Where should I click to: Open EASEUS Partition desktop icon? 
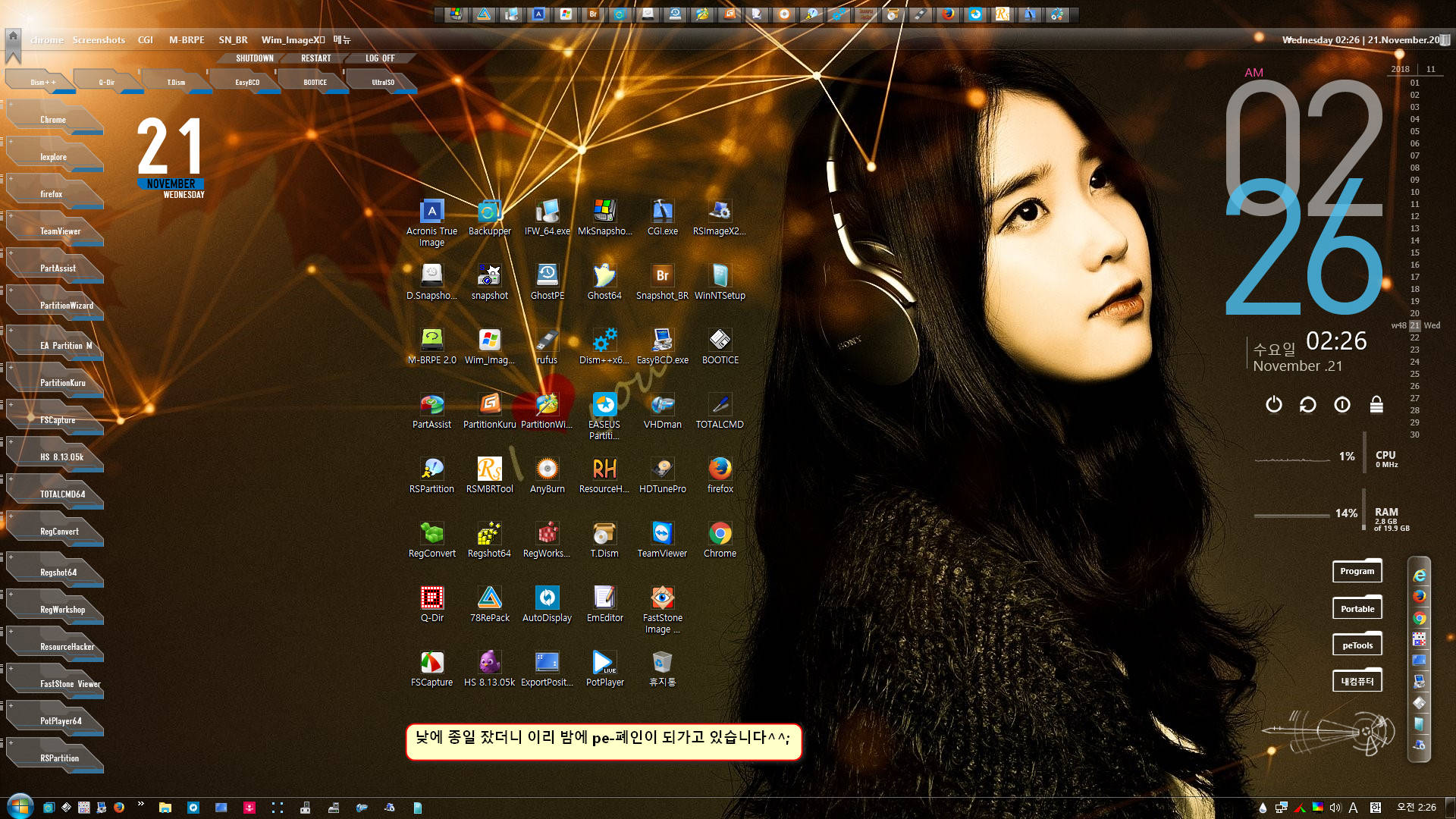pyautogui.click(x=604, y=416)
